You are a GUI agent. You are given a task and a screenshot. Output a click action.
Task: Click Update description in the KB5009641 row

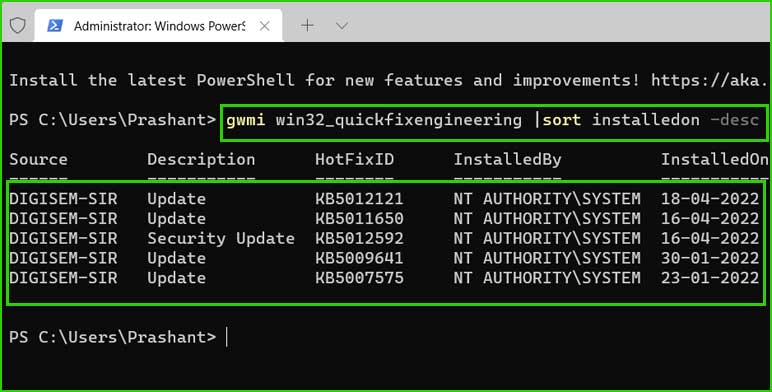coord(176,259)
